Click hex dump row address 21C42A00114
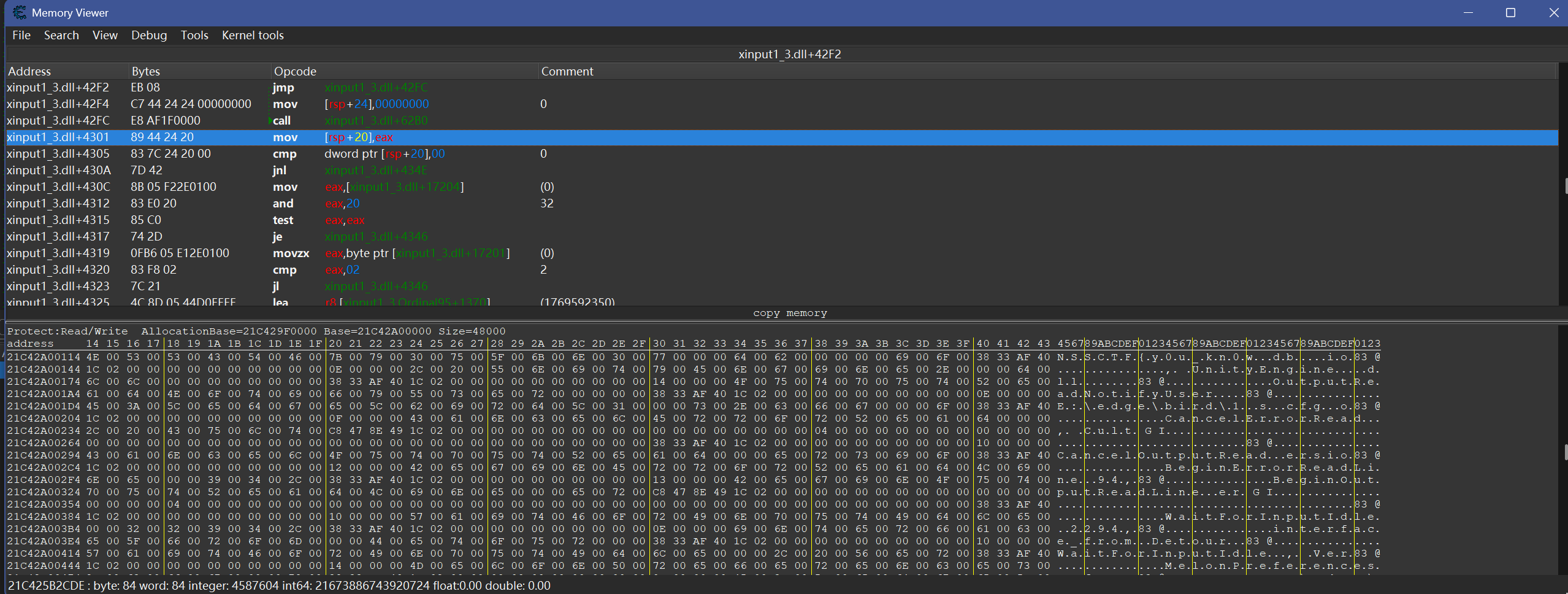 coord(43,357)
